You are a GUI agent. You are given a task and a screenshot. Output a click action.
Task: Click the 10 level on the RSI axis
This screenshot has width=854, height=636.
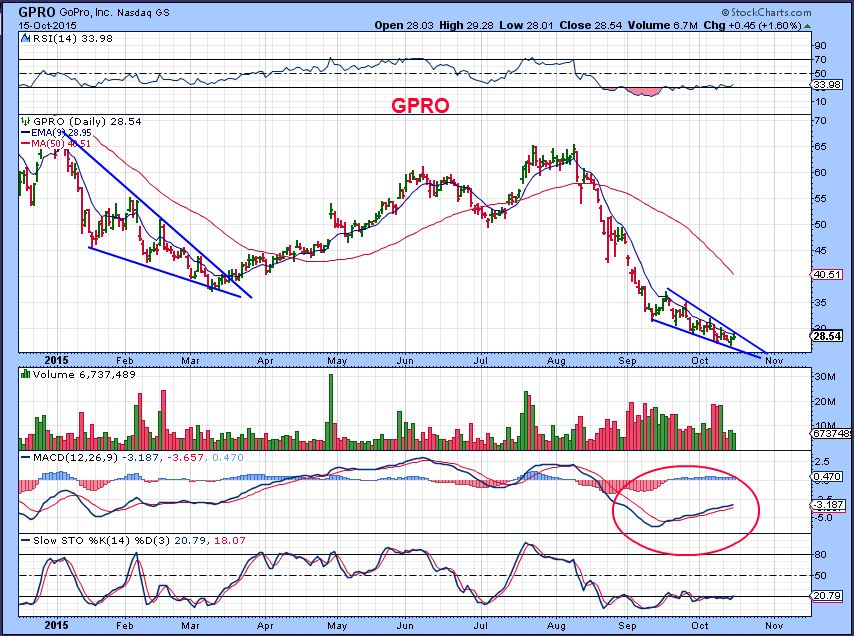click(x=821, y=102)
